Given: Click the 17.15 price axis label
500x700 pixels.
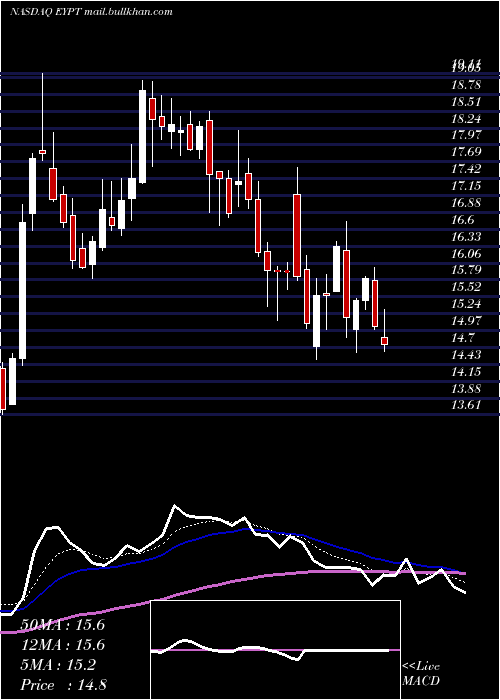Looking at the screenshot, I should point(466,186).
